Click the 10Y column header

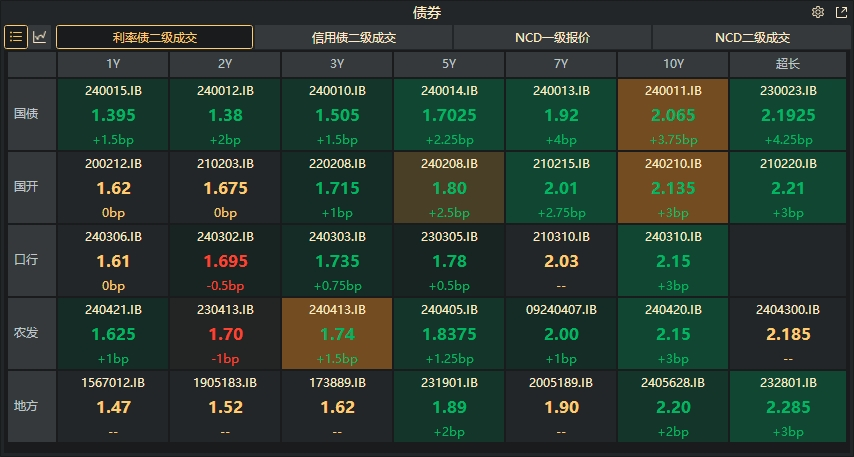click(x=673, y=64)
